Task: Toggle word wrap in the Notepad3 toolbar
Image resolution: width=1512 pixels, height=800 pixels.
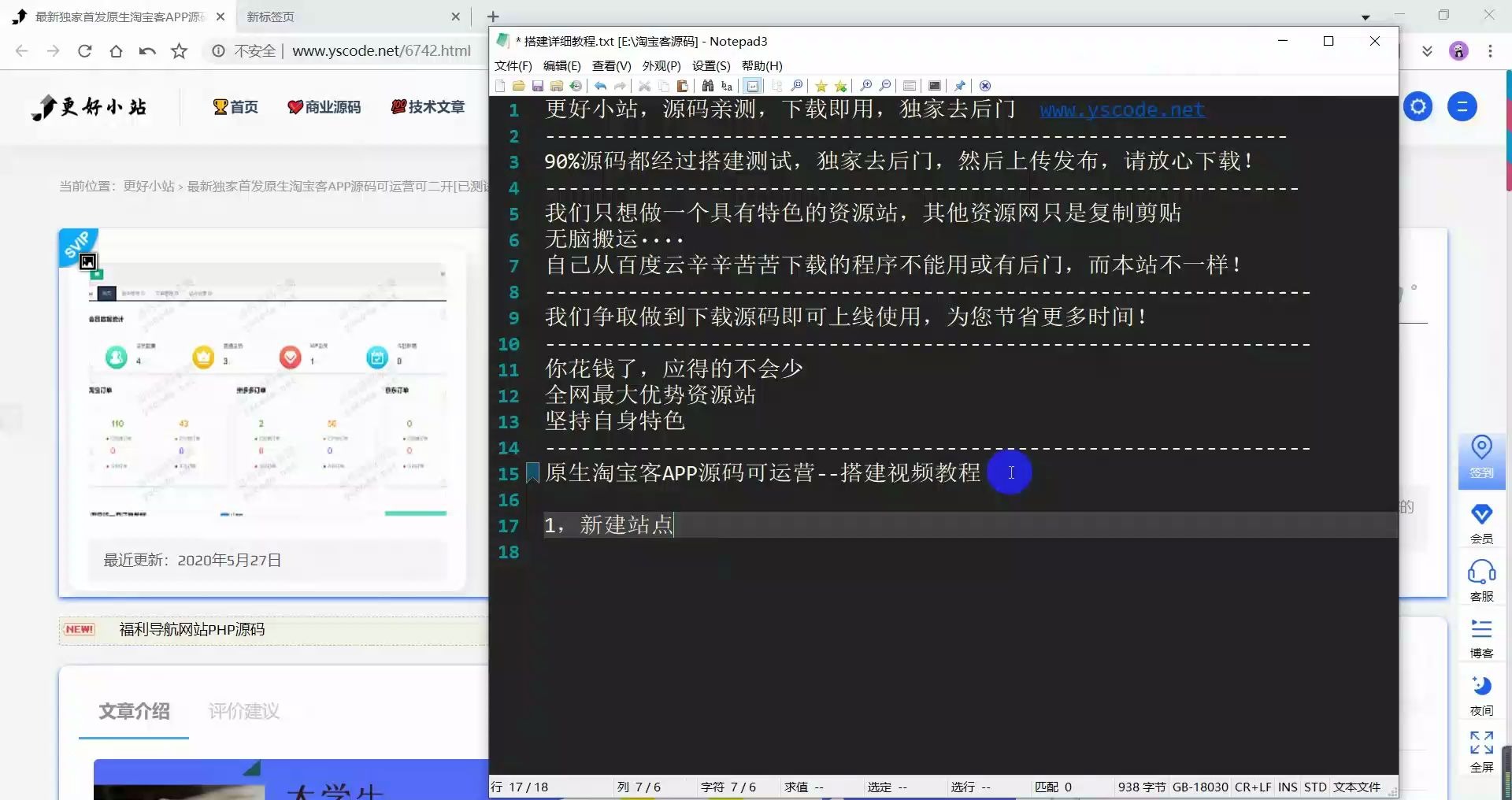Action: pos(754,87)
